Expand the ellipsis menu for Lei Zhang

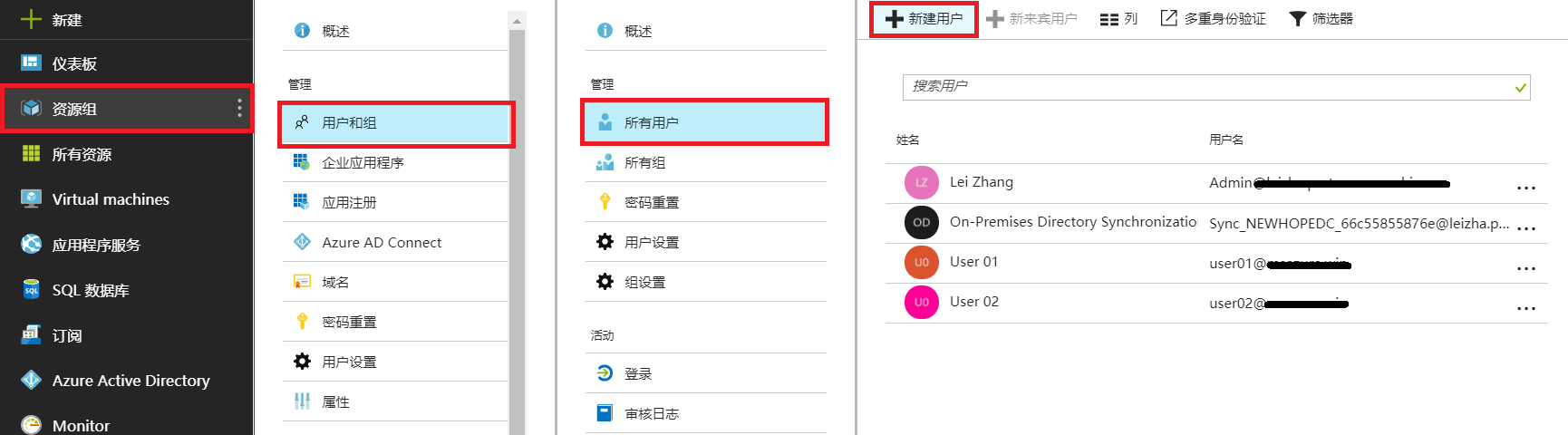pos(1526,188)
